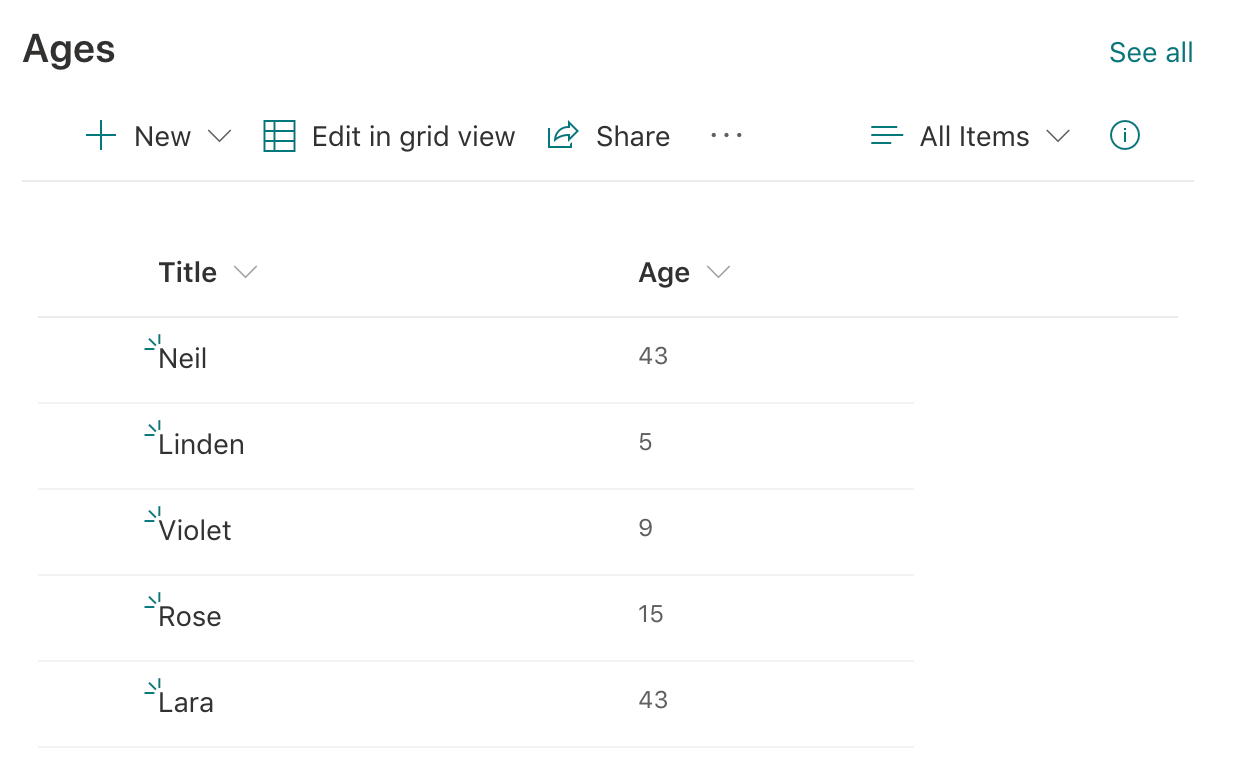Click the Share arrow icon
The width and height of the screenshot is (1246, 762).
[562, 134]
